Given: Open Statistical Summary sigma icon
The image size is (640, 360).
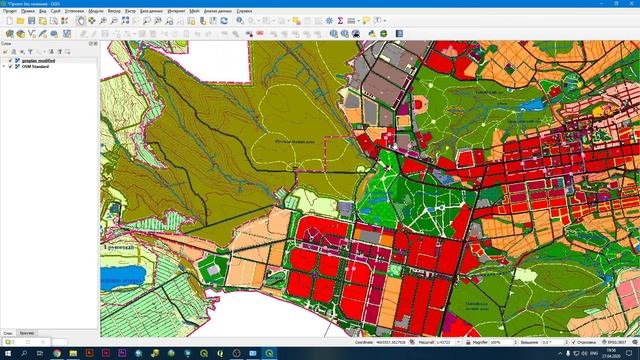Looking at the screenshot, I should (x=340, y=21).
